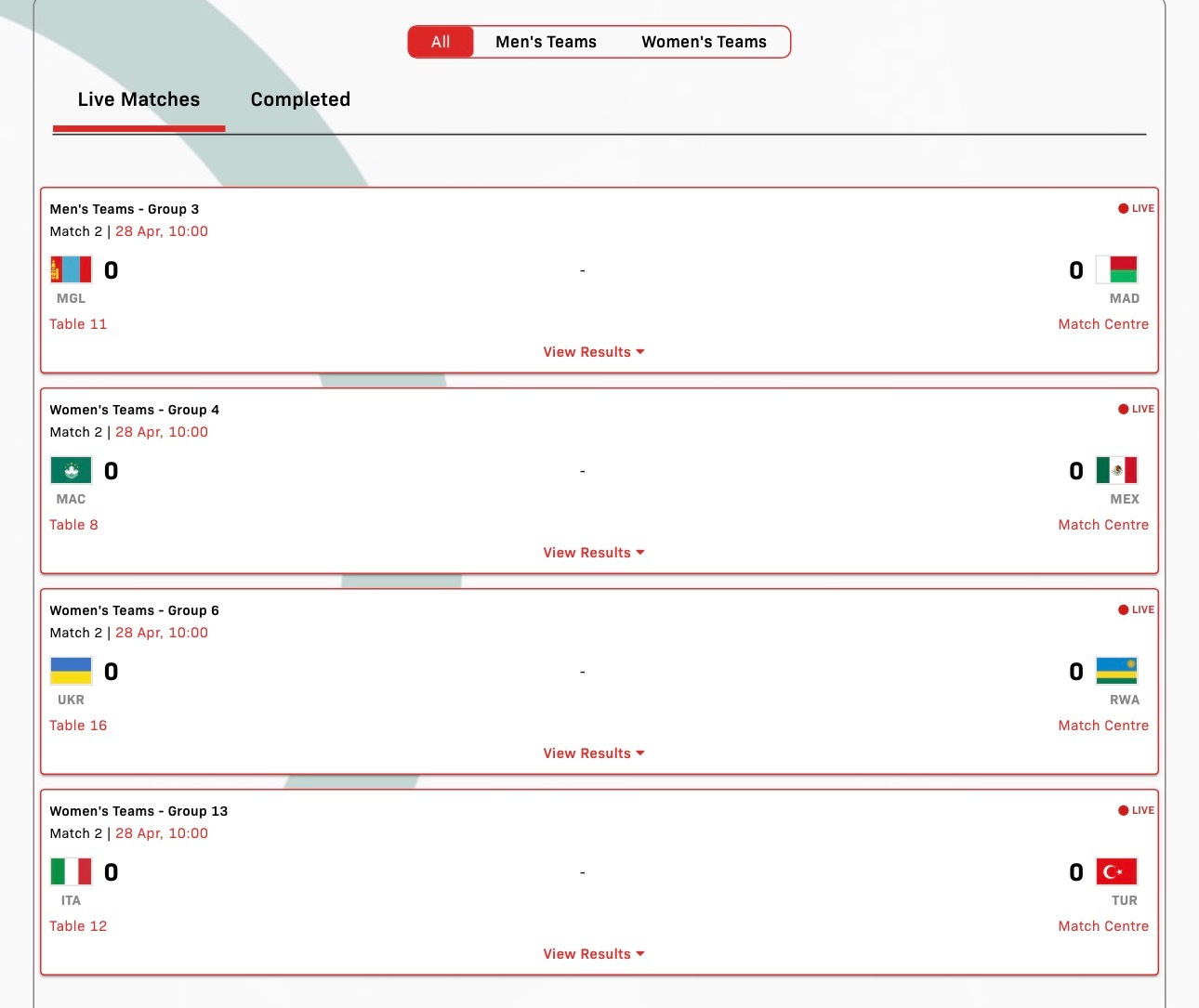Expand View Results for MAC vs MEX
1199x1008 pixels.
(594, 553)
